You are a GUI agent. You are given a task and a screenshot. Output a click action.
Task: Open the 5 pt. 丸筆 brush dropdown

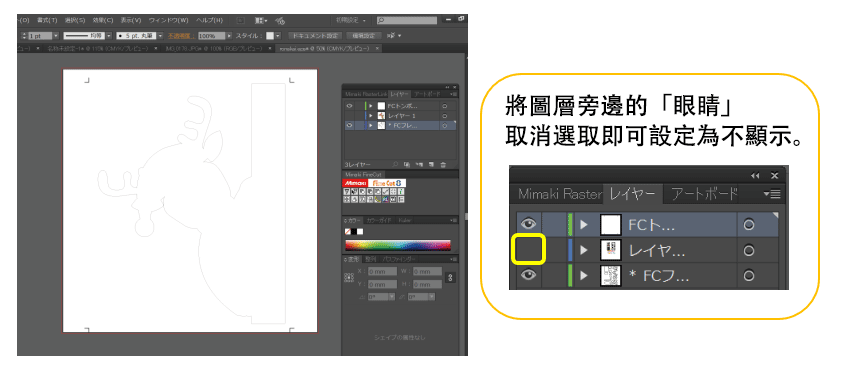[161, 36]
